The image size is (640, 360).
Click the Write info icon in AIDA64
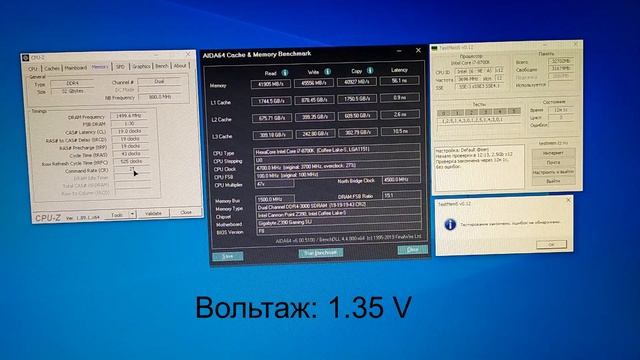[x=327, y=71]
